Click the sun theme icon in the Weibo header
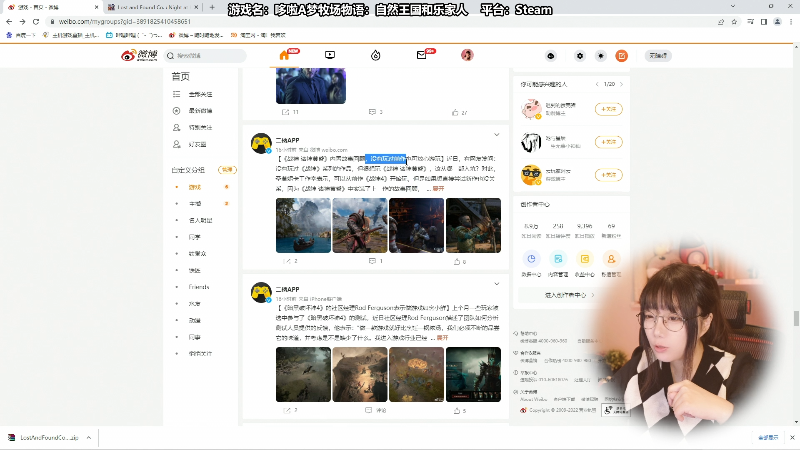This screenshot has height=450, width=800. click(601, 56)
